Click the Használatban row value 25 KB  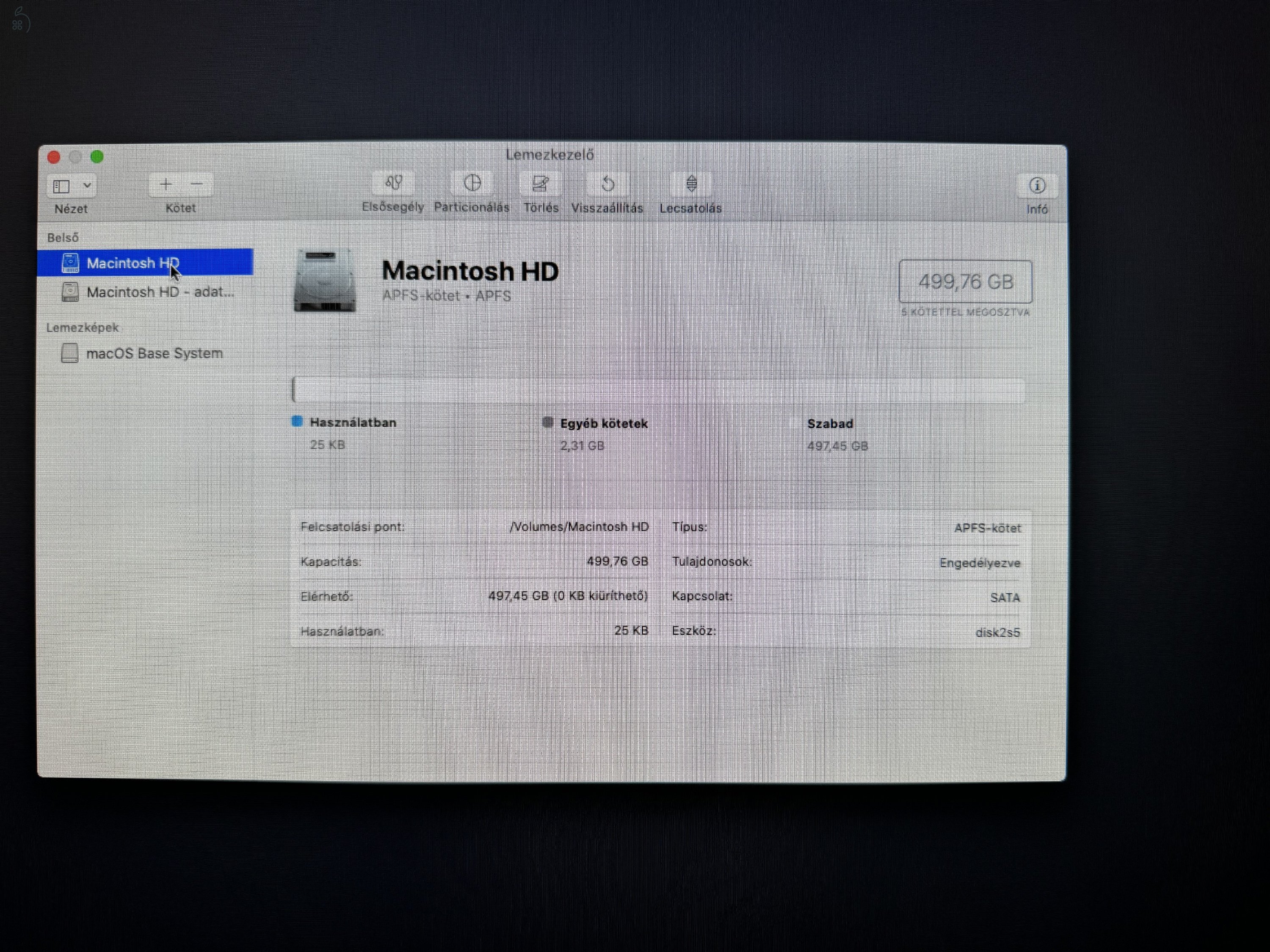pos(631,631)
